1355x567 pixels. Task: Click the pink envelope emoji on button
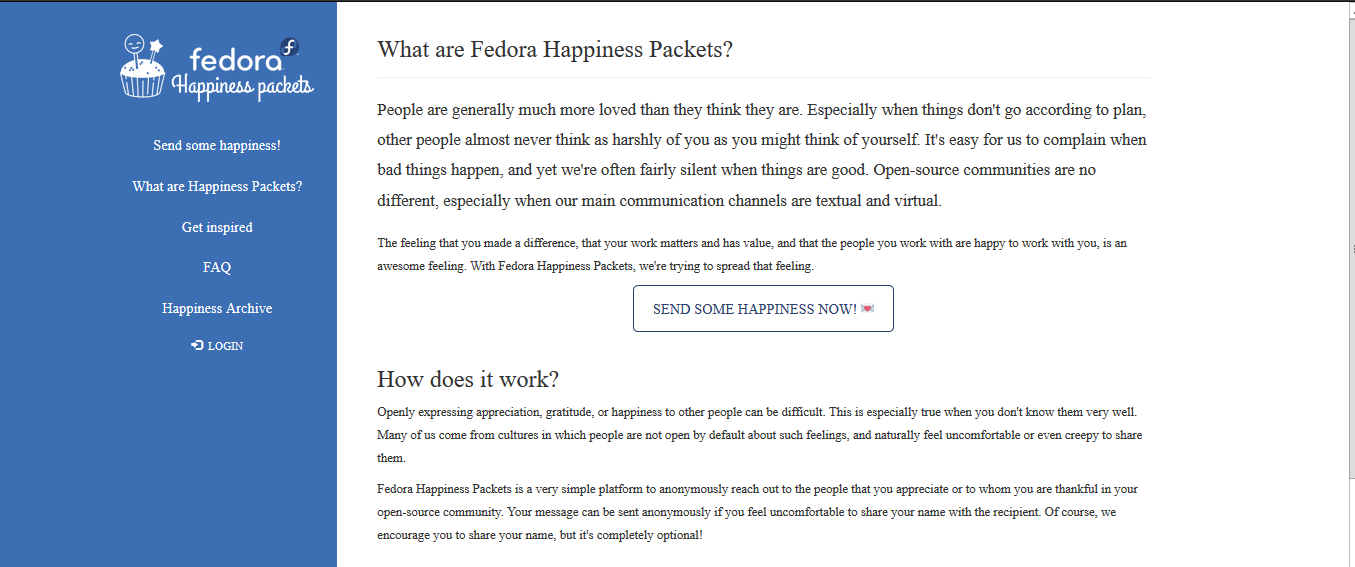867,309
